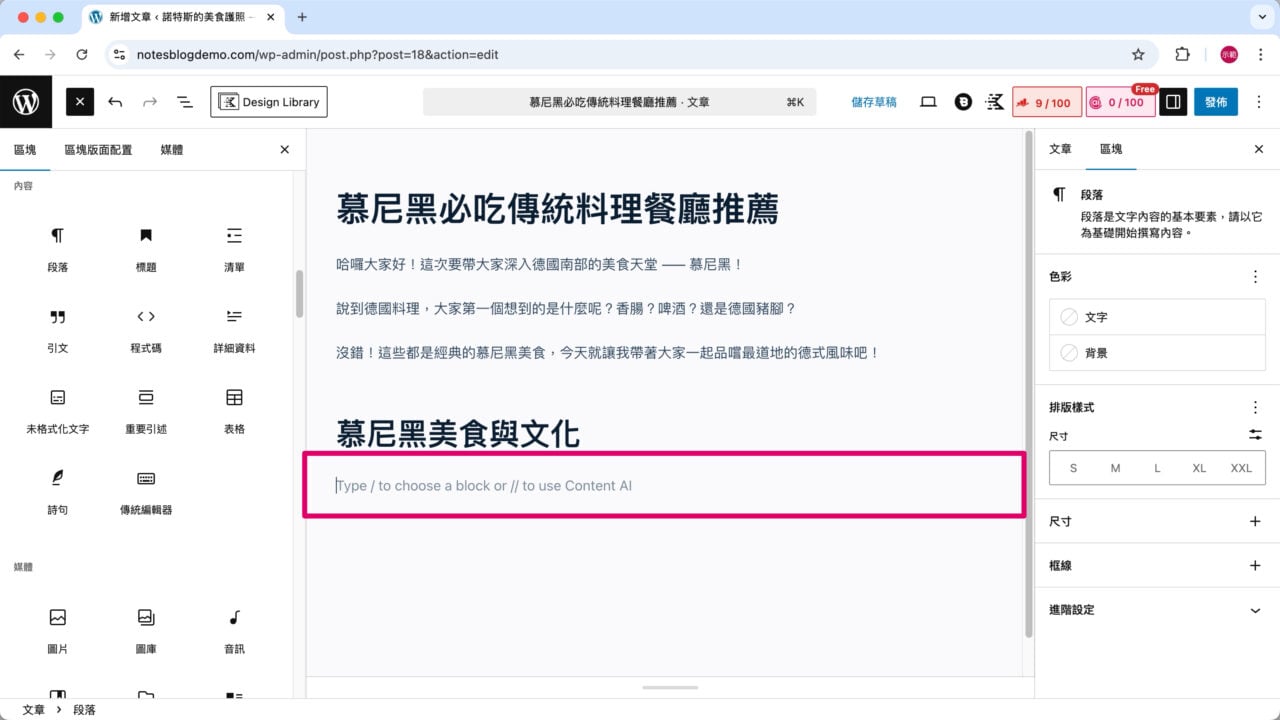The width and height of the screenshot is (1280, 720).
Task: Switch to the 文章 post settings tab
Action: tap(1059, 149)
